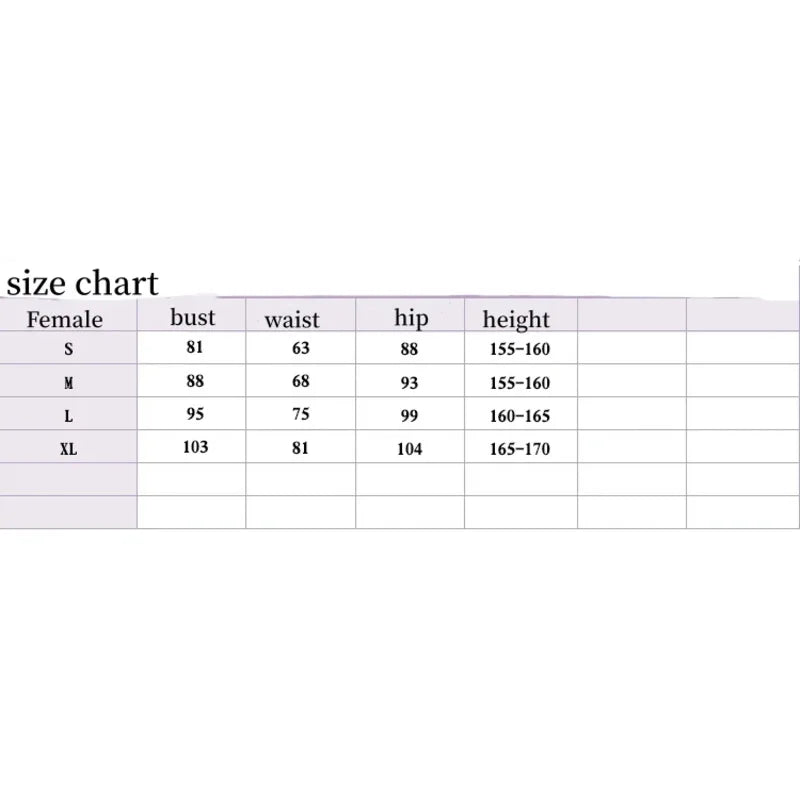Select the S size row label

tap(68, 351)
